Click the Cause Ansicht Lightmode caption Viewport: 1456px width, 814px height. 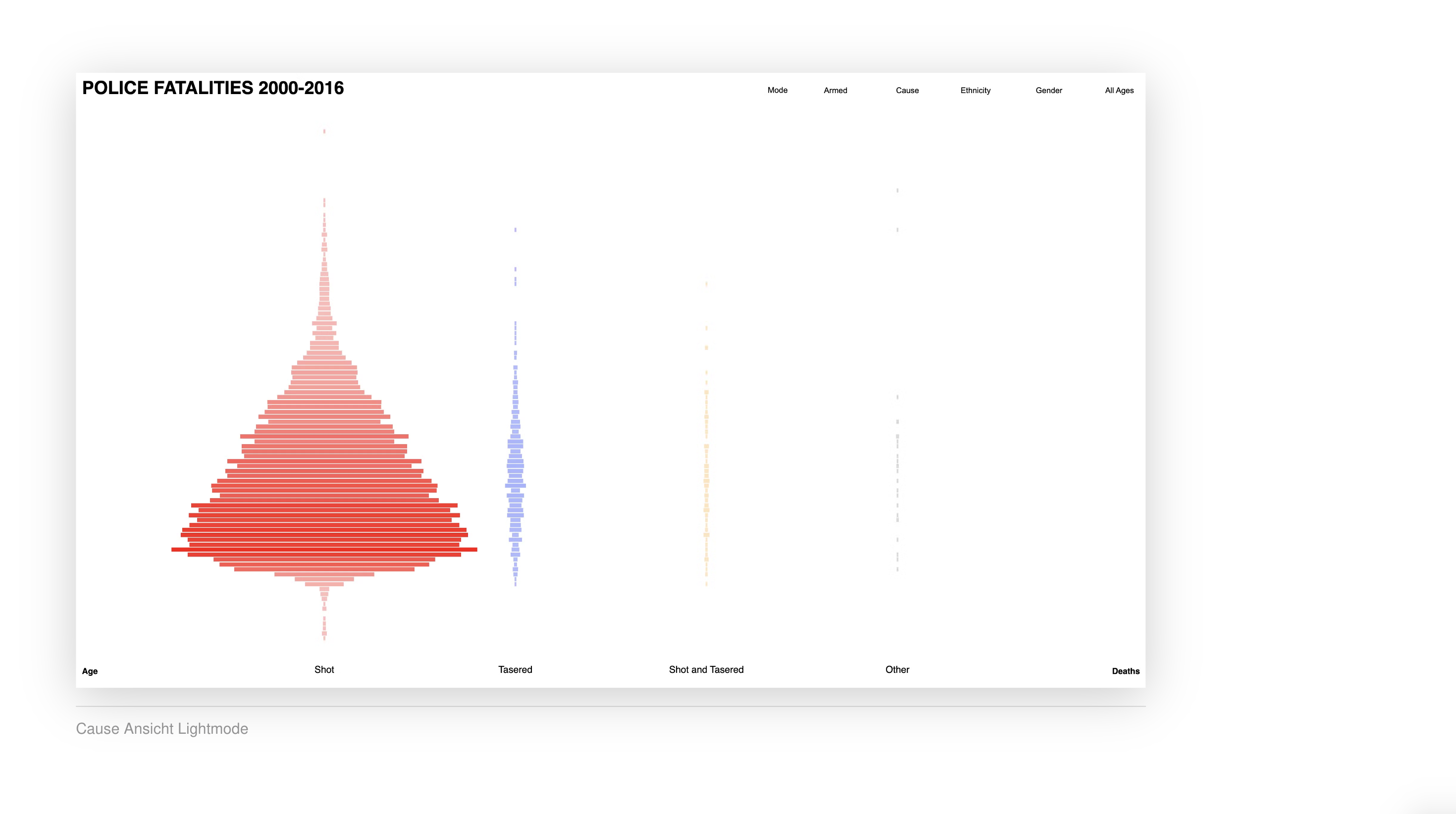tap(161, 729)
